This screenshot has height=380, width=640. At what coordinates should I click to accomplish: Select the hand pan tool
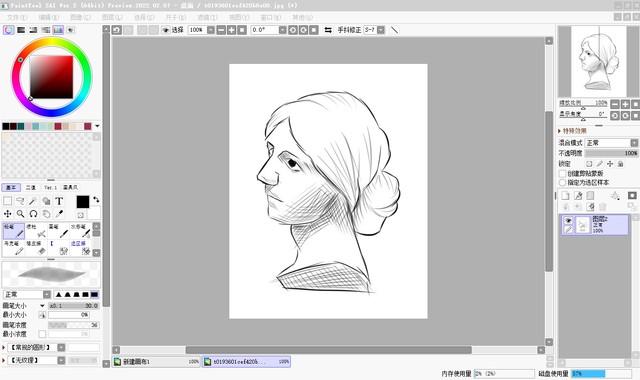click(46, 214)
